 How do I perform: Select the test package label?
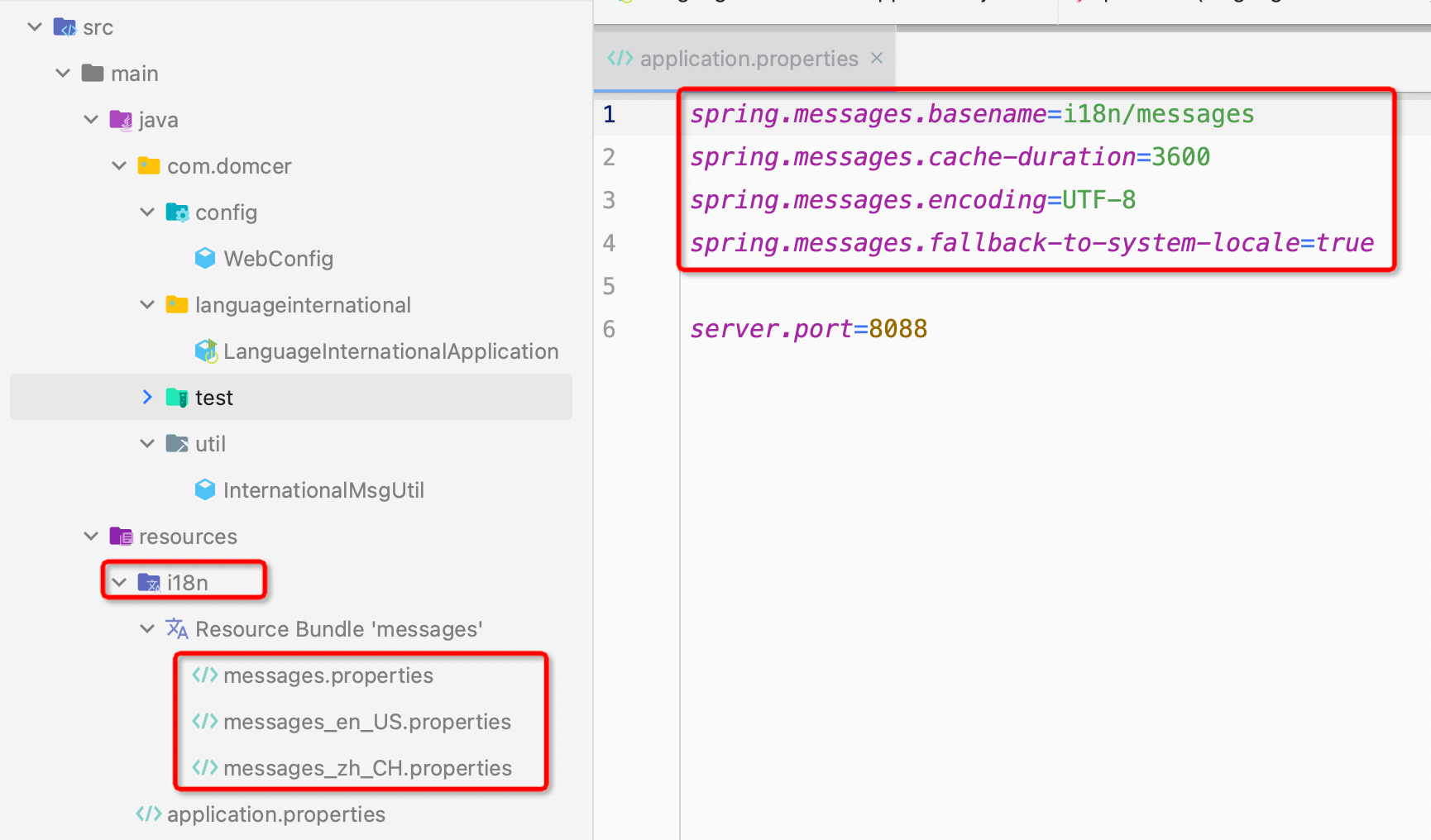click(214, 398)
